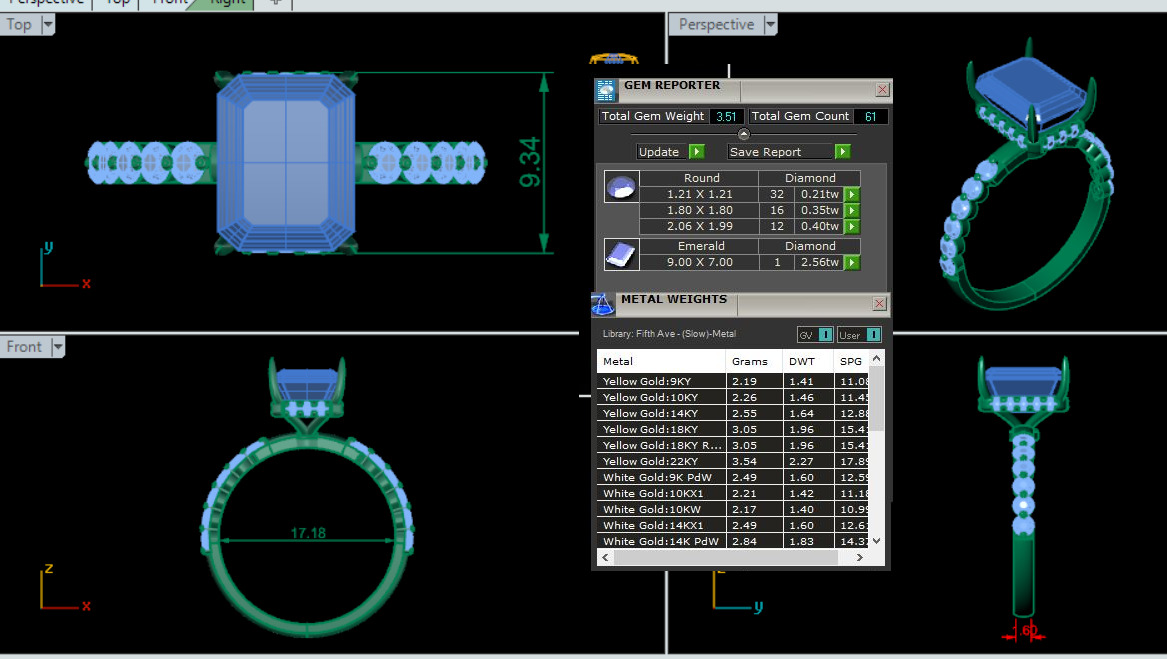The height and width of the screenshot is (659, 1167).
Task: Click the metal list horizontal scrollbar thumb
Action: coord(726,557)
